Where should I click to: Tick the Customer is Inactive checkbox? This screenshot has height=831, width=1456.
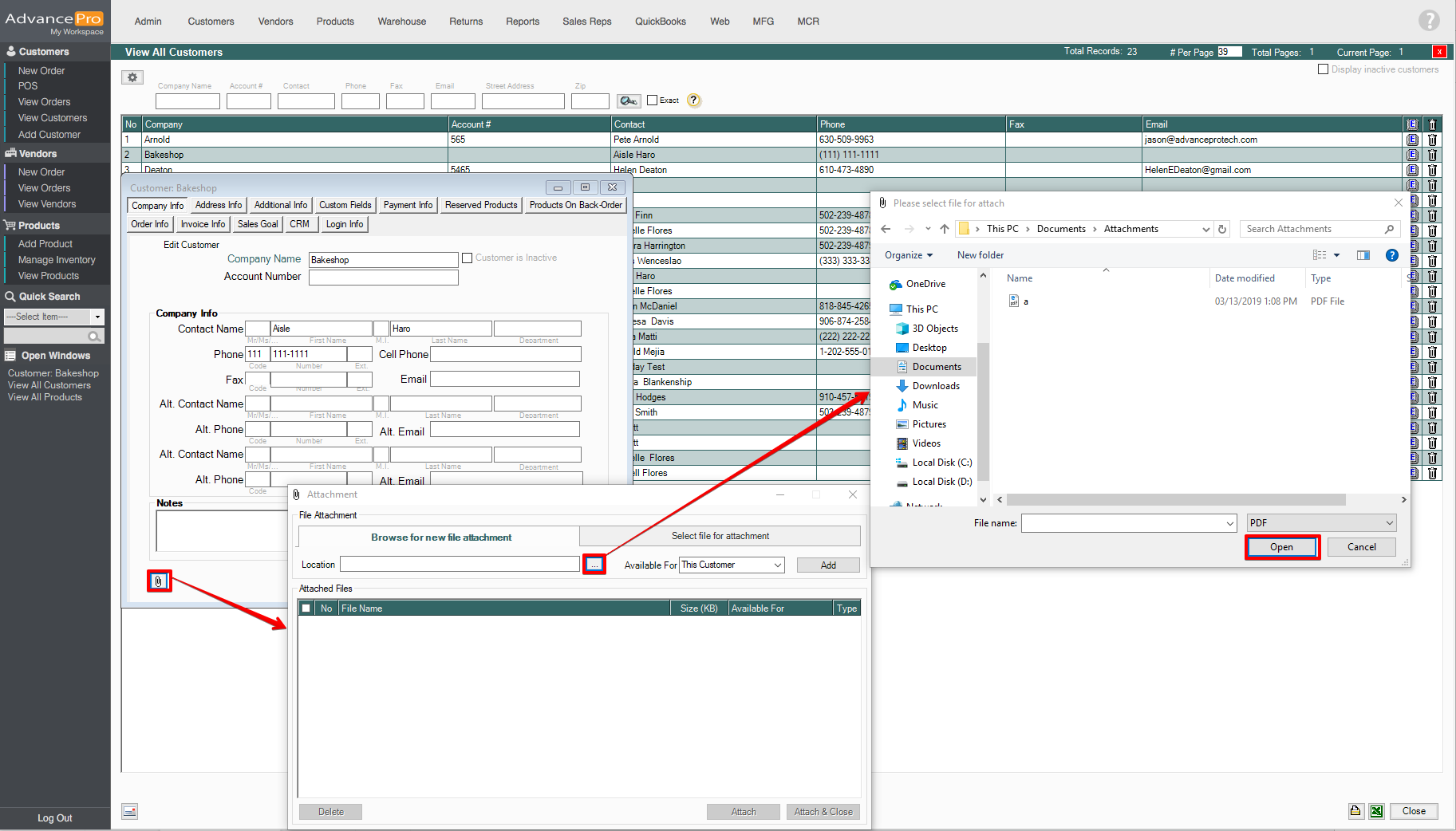[468, 258]
